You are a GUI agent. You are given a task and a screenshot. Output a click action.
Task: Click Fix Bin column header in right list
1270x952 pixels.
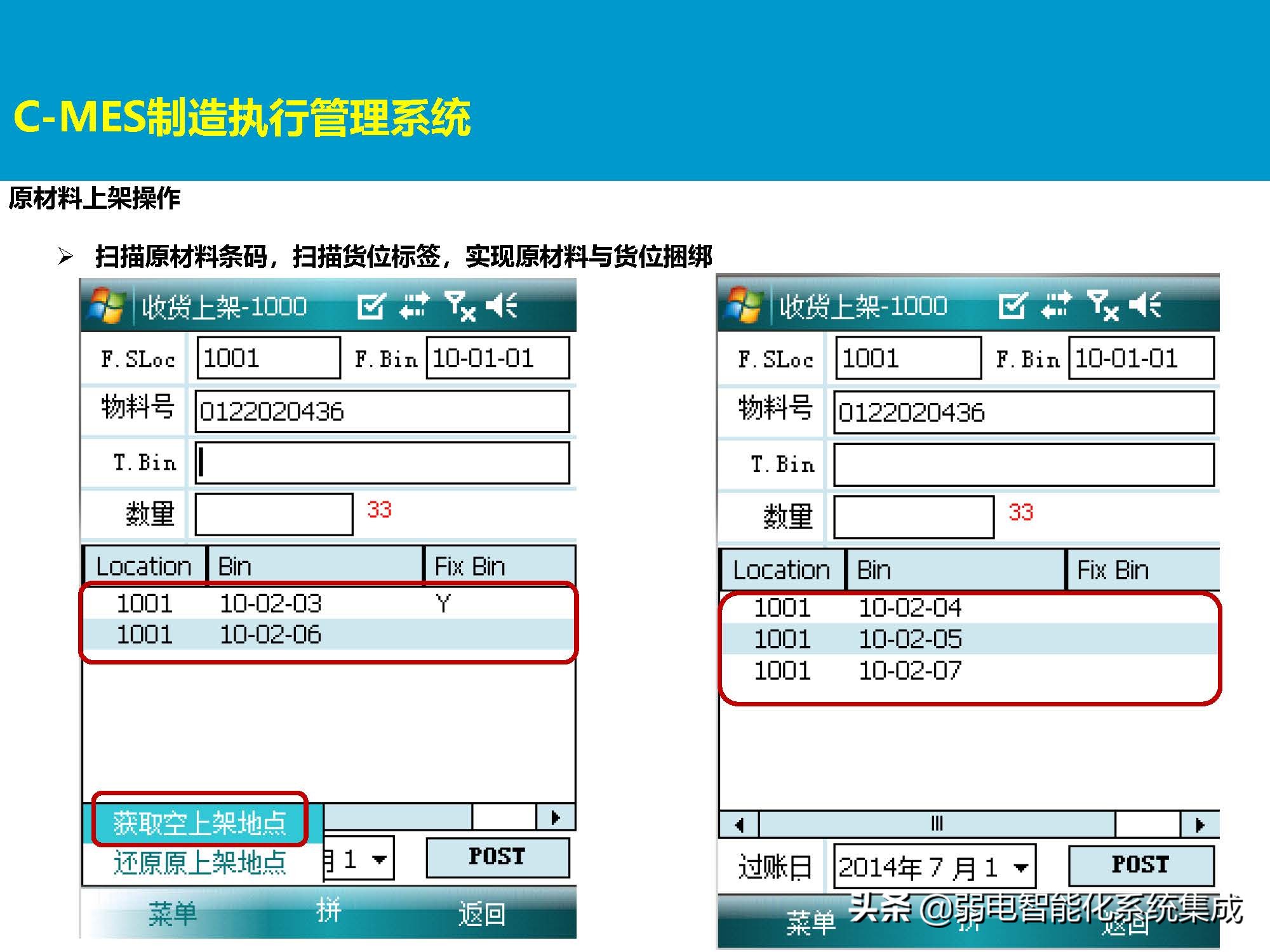pyautogui.click(x=1144, y=569)
